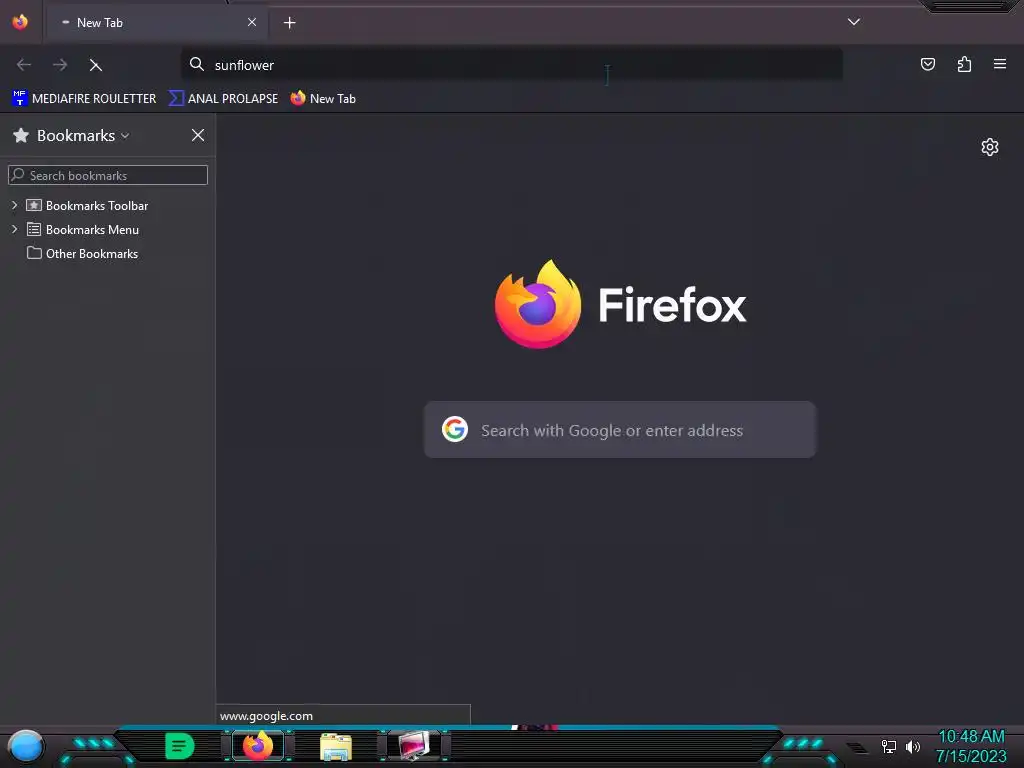Open the monitor app on taskbar

coord(414,746)
